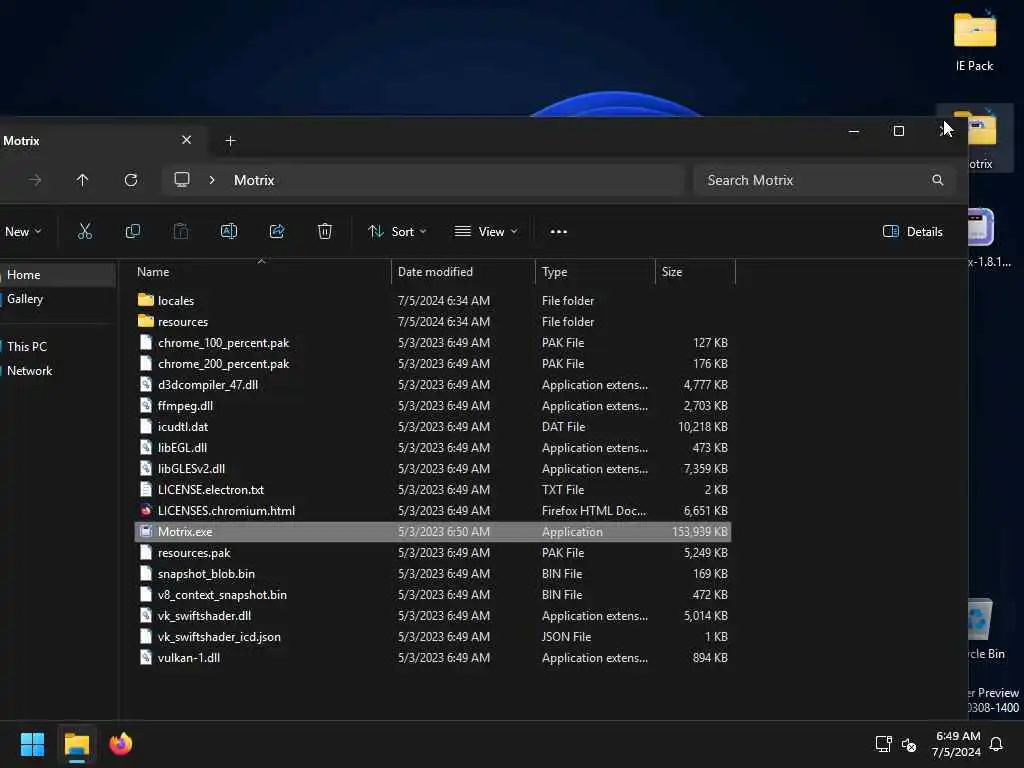Select vk_swiftshader.dll file
Screen dimensions: 1024x768
[x=432, y=616]
